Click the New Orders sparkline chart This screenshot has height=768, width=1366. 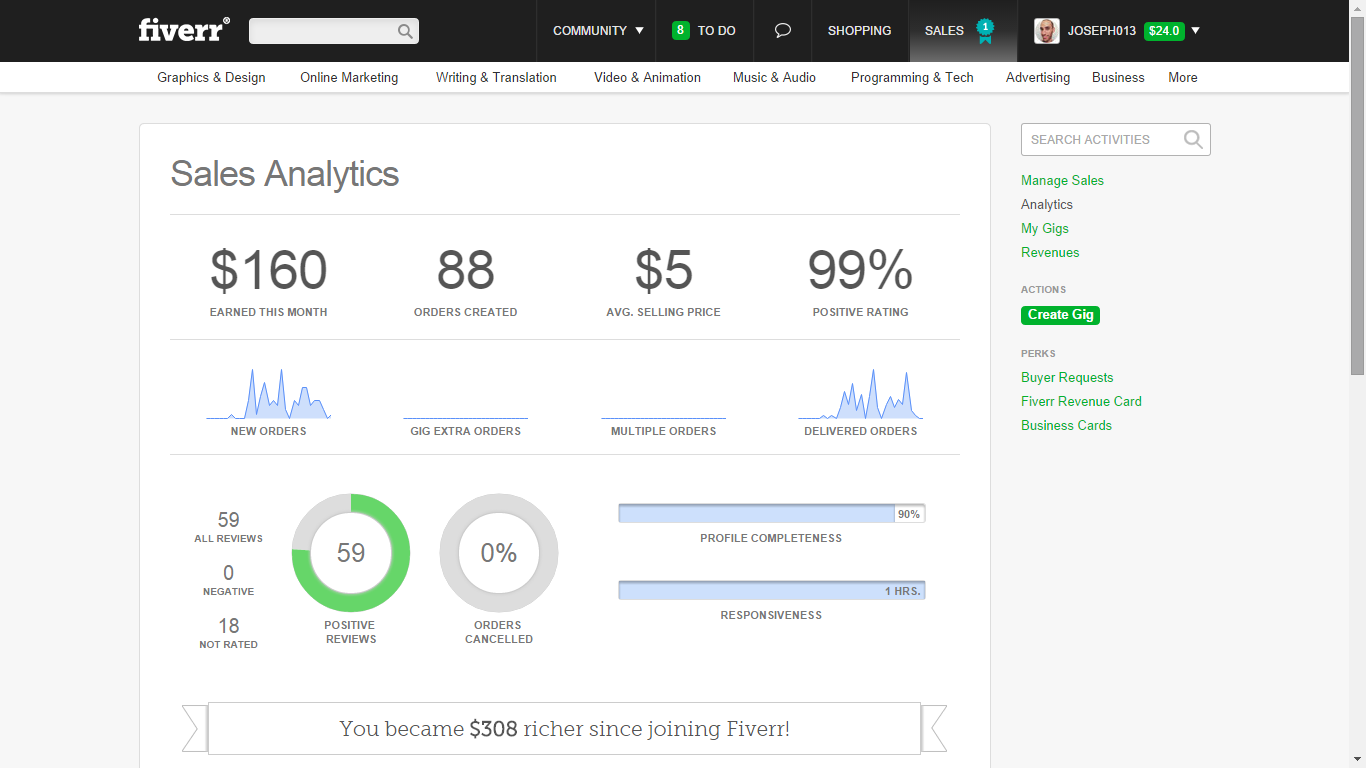point(268,393)
